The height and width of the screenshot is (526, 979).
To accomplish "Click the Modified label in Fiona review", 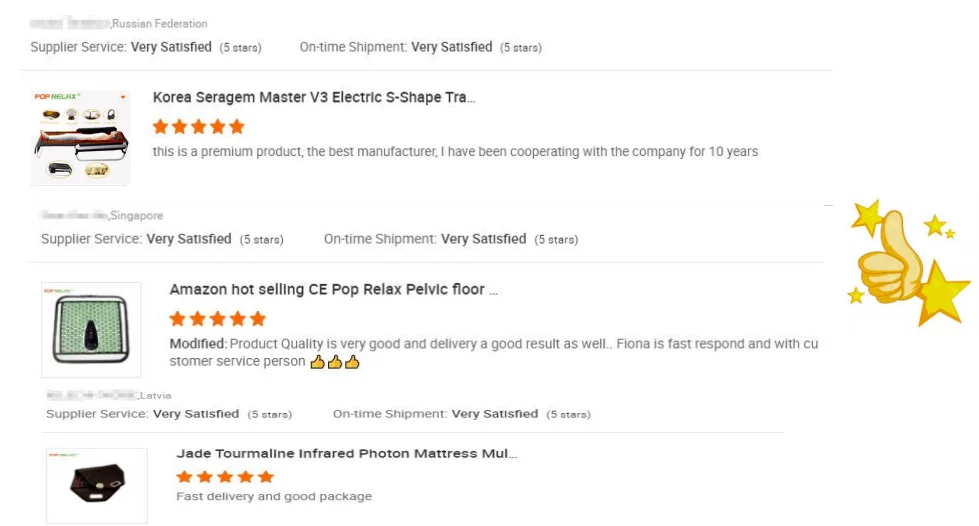I will click(197, 344).
